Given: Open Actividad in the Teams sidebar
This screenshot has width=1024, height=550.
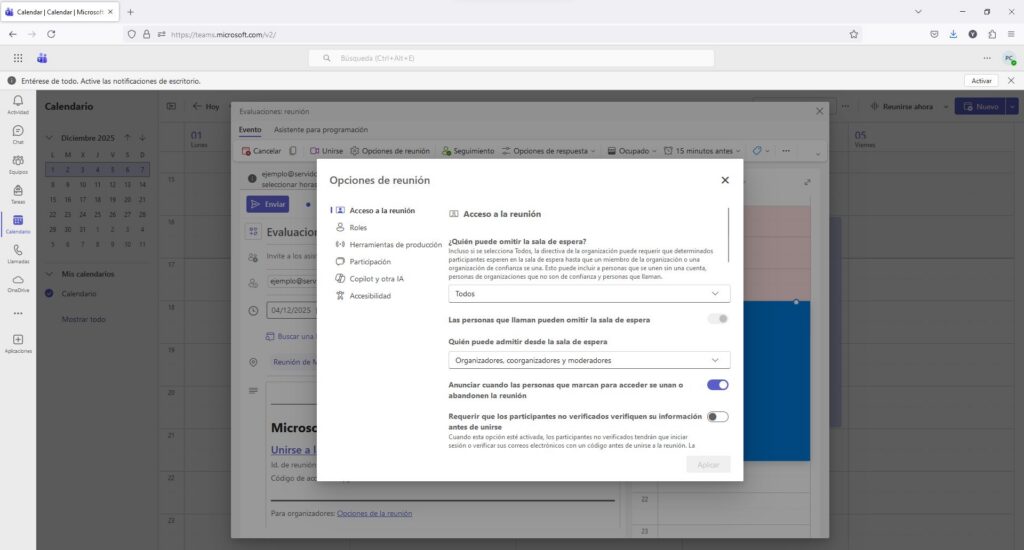Looking at the screenshot, I should [x=18, y=105].
